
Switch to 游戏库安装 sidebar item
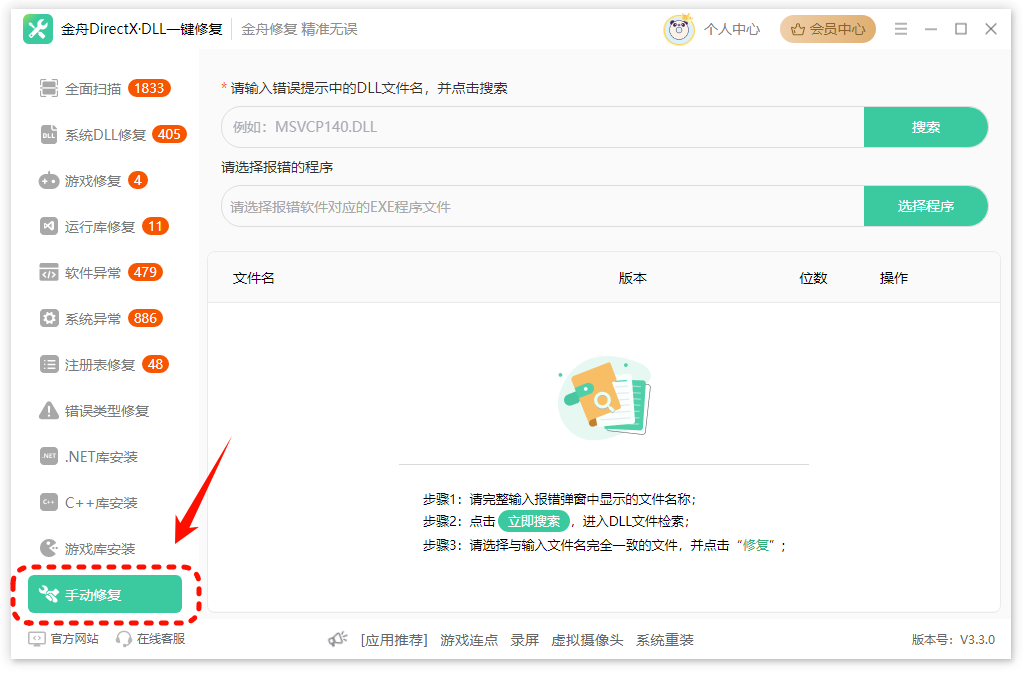click(88, 549)
